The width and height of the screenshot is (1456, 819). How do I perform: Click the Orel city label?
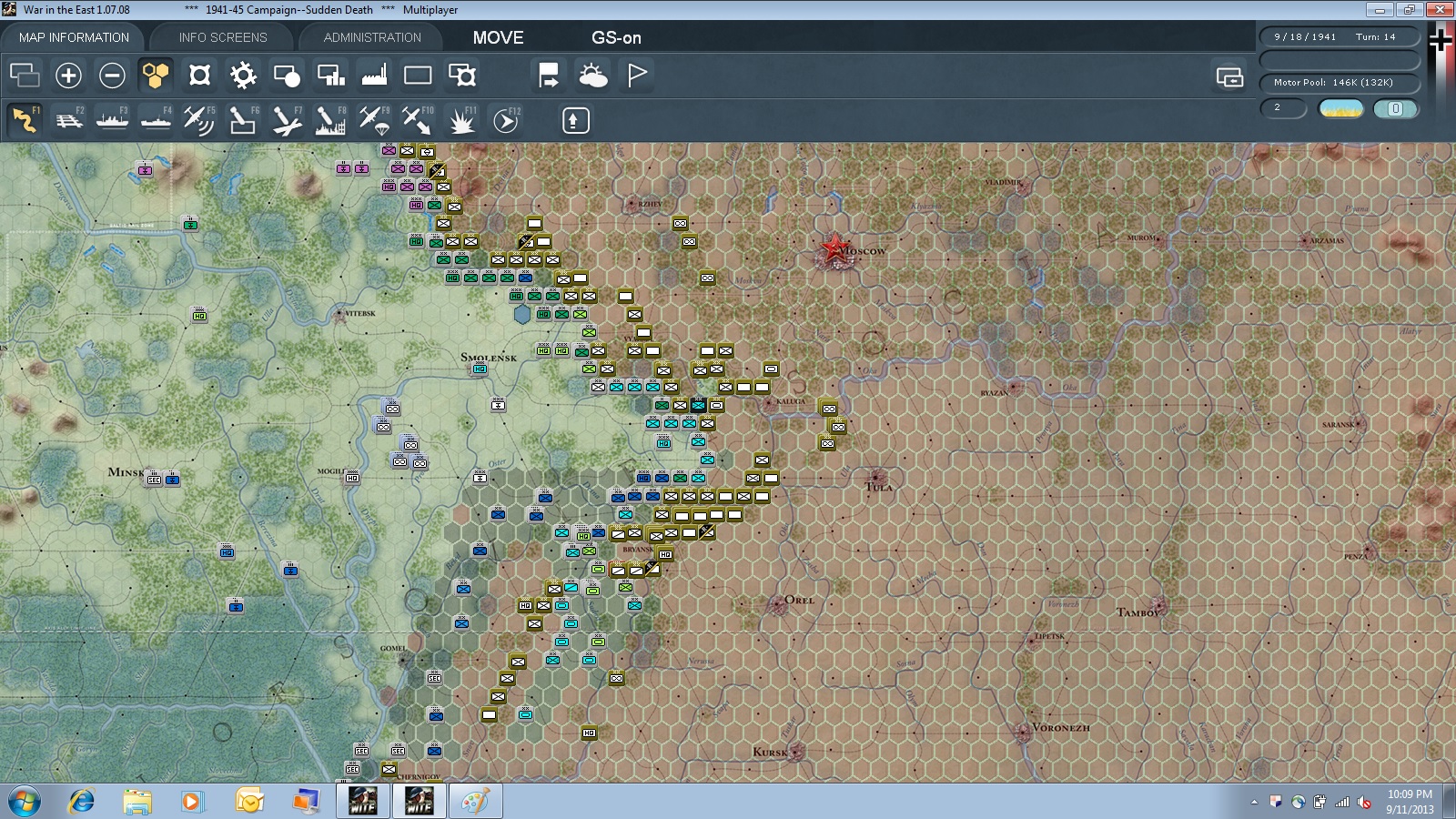point(800,600)
